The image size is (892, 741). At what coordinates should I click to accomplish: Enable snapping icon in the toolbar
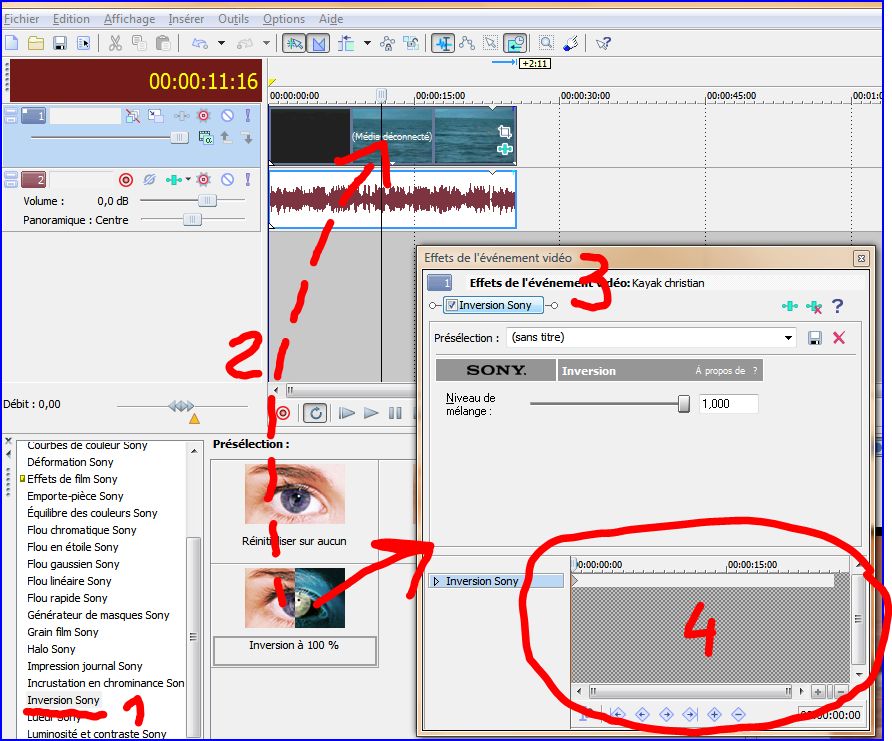pyautogui.click(x=294, y=43)
